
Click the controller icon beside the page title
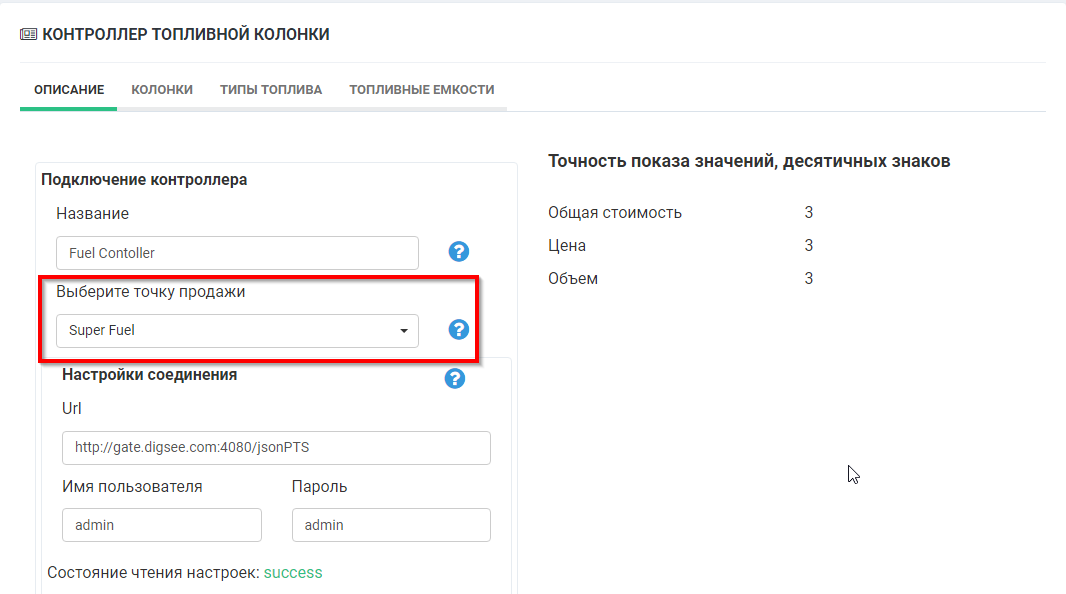(x=28, y=35)
